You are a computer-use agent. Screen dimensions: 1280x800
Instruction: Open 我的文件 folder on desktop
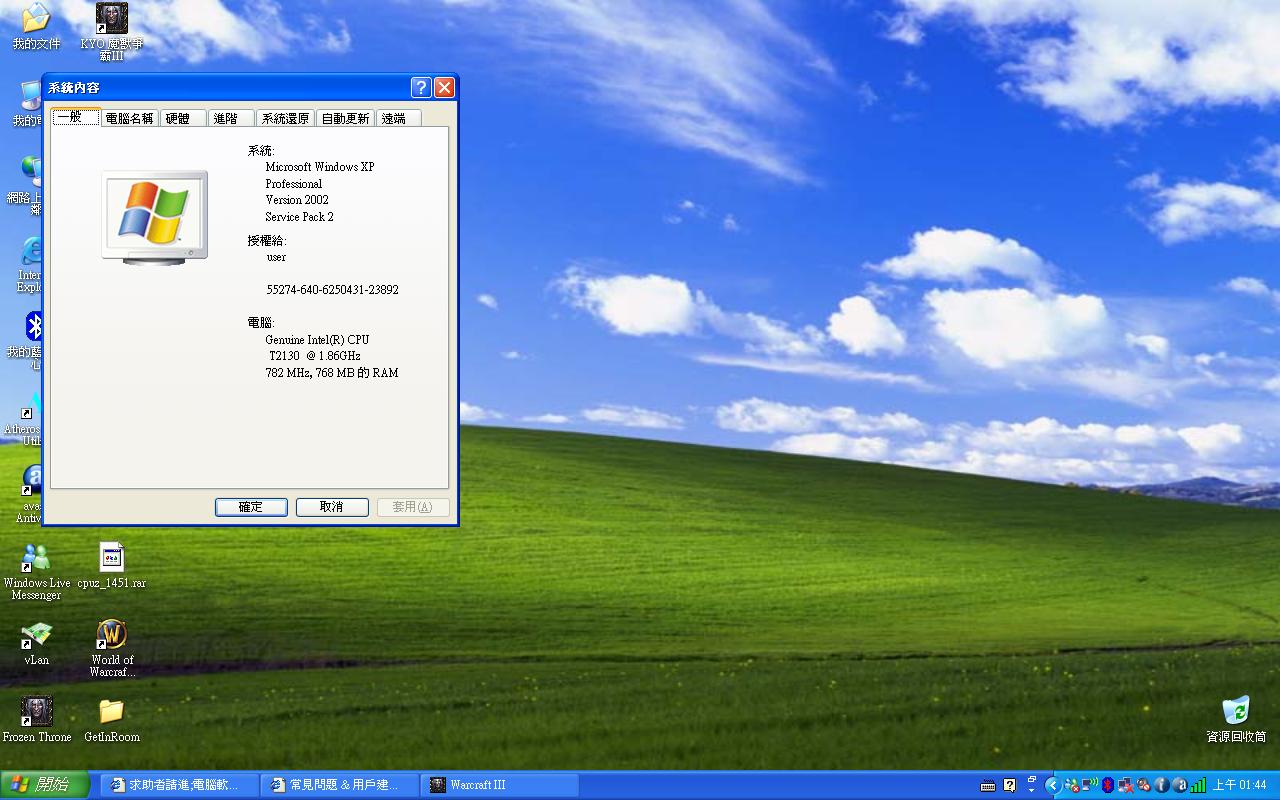point(36,19)
